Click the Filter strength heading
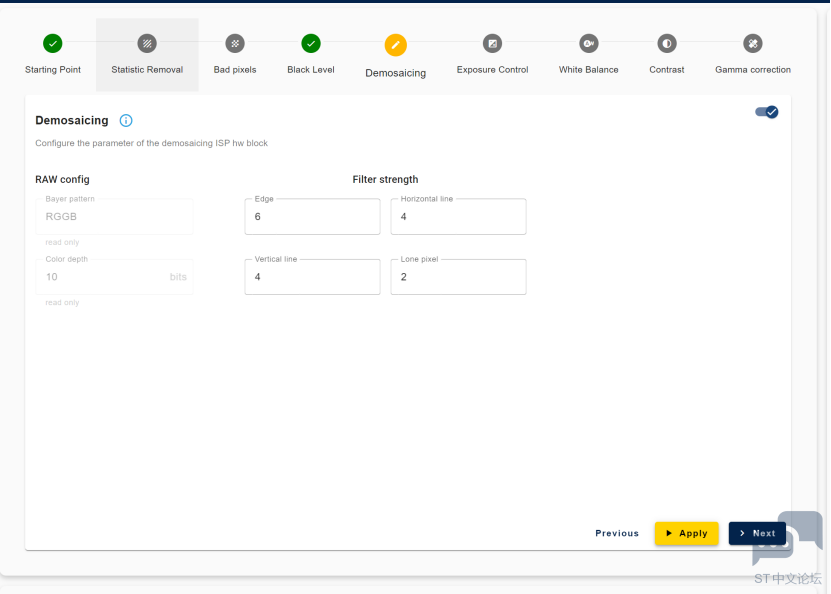Viewport: 831px width, 594px height. click(x=385, y=179)
